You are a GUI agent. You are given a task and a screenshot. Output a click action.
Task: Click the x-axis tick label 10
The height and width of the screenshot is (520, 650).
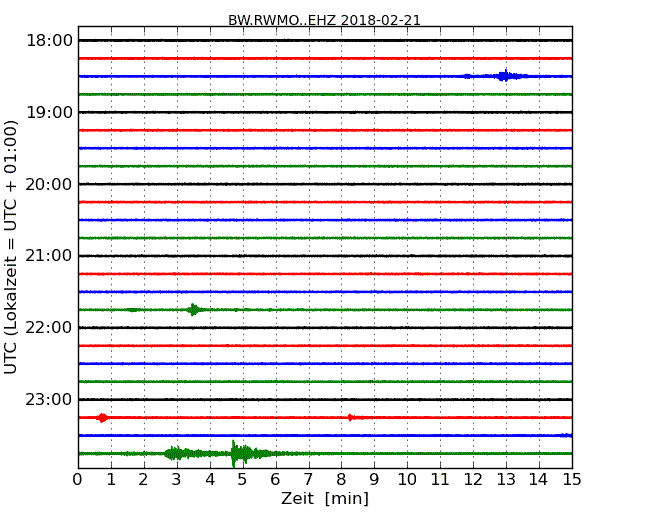(x=407, y=480)
